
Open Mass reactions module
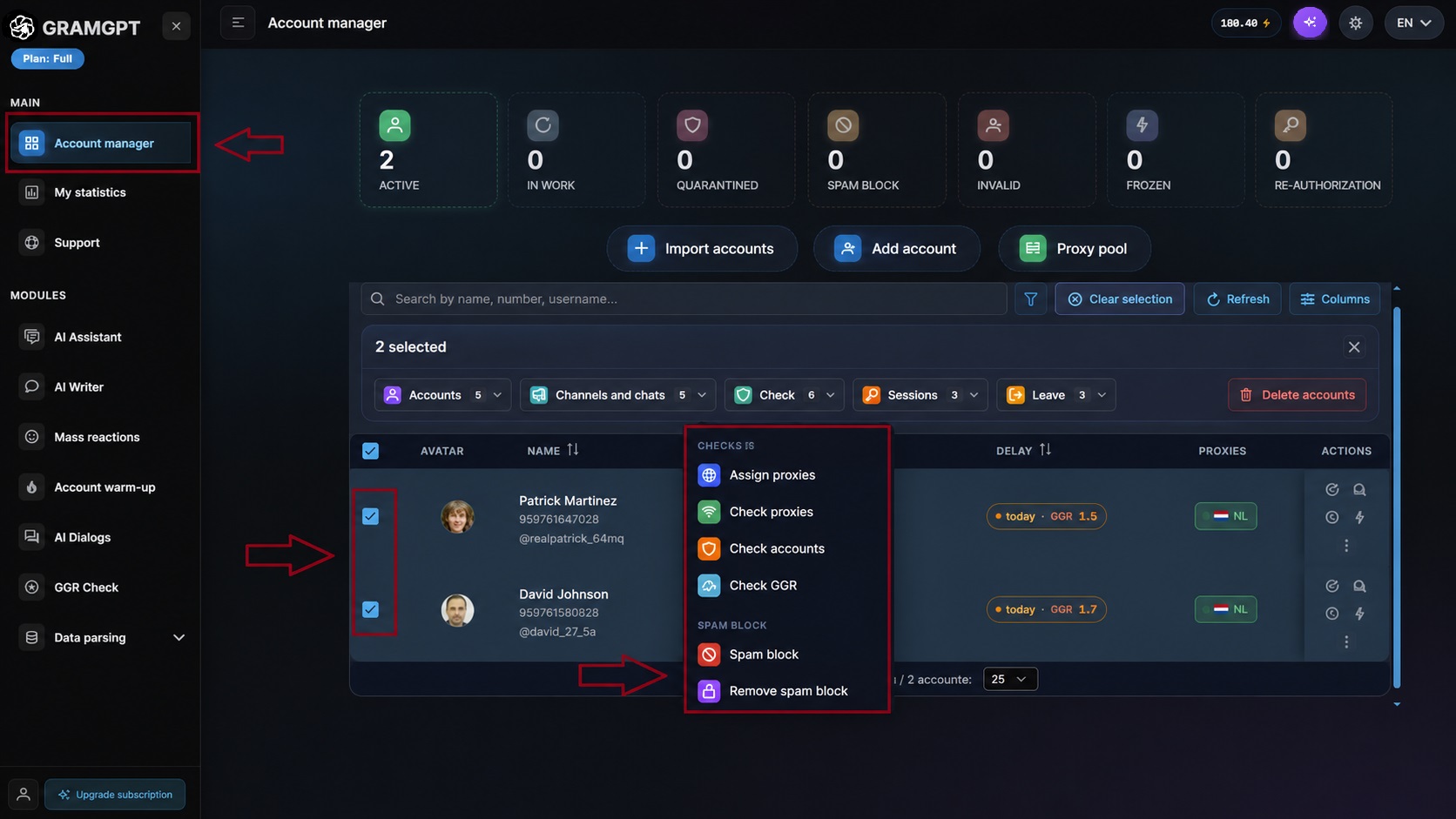(97, 437)
